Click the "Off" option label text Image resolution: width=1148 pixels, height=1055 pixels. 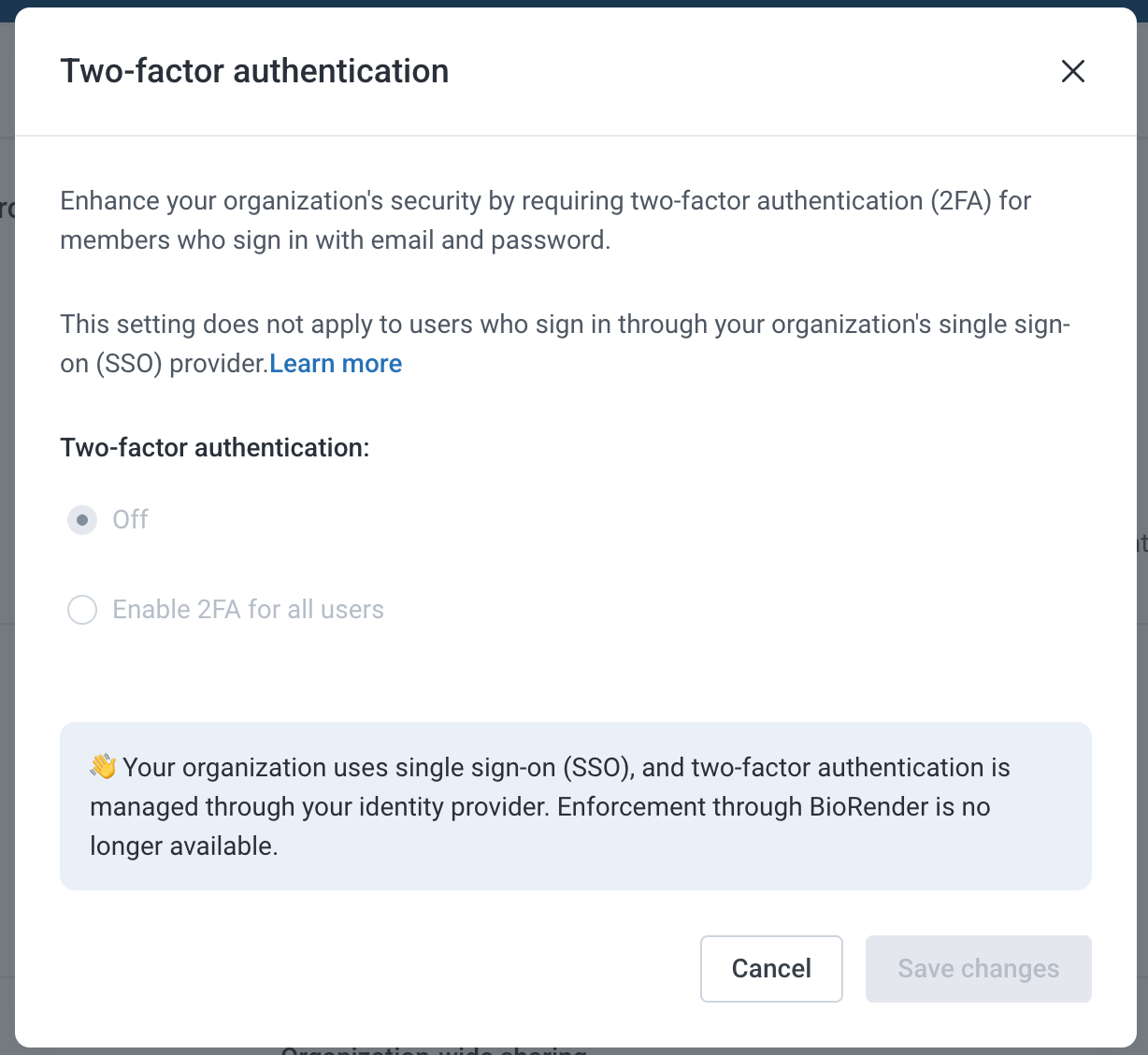130,520
